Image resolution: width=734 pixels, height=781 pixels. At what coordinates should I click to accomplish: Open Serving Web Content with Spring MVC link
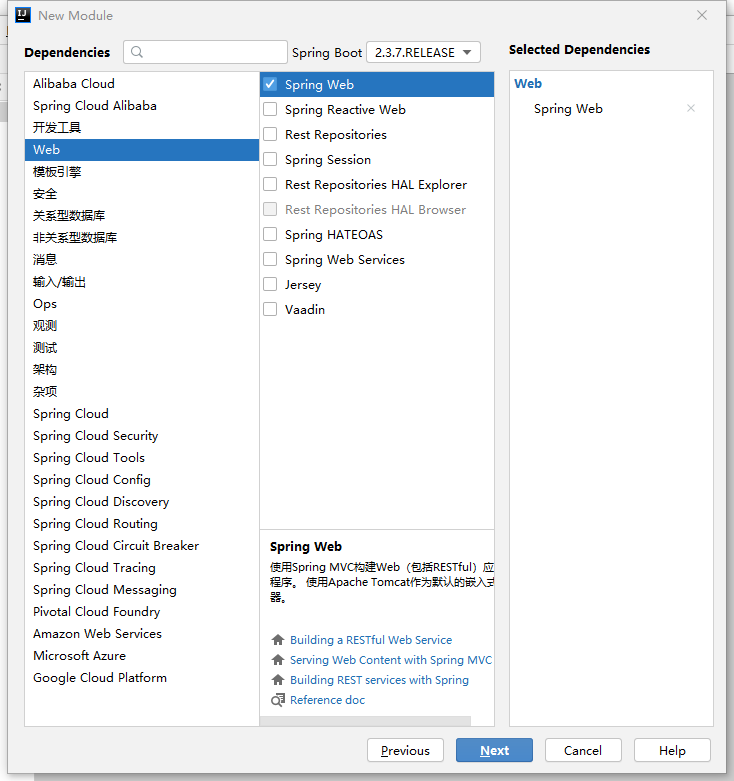click(391, 659)
